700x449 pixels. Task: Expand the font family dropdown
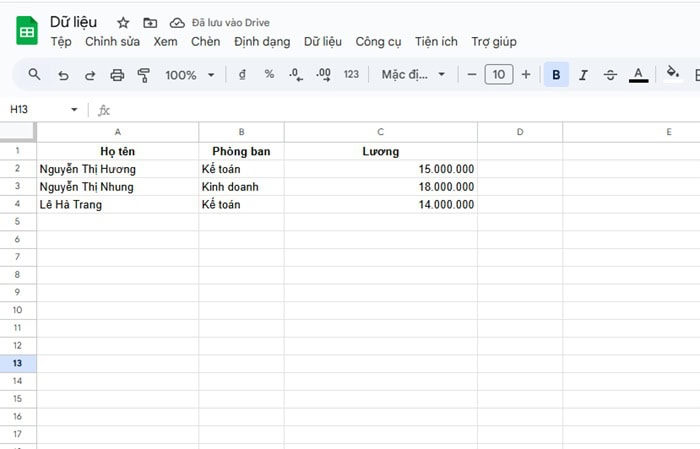(413, 75)
